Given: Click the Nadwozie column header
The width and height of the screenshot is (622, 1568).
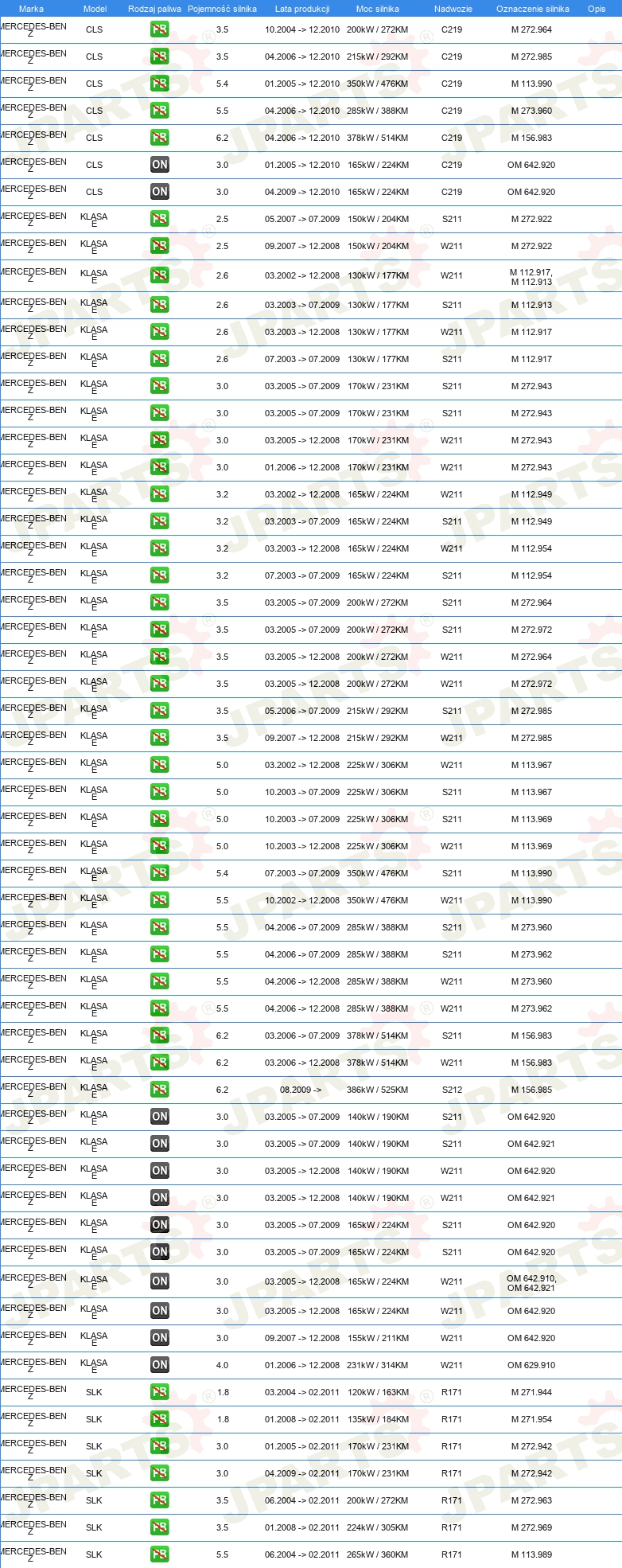Looking at the screenshot, I should 453,9.
